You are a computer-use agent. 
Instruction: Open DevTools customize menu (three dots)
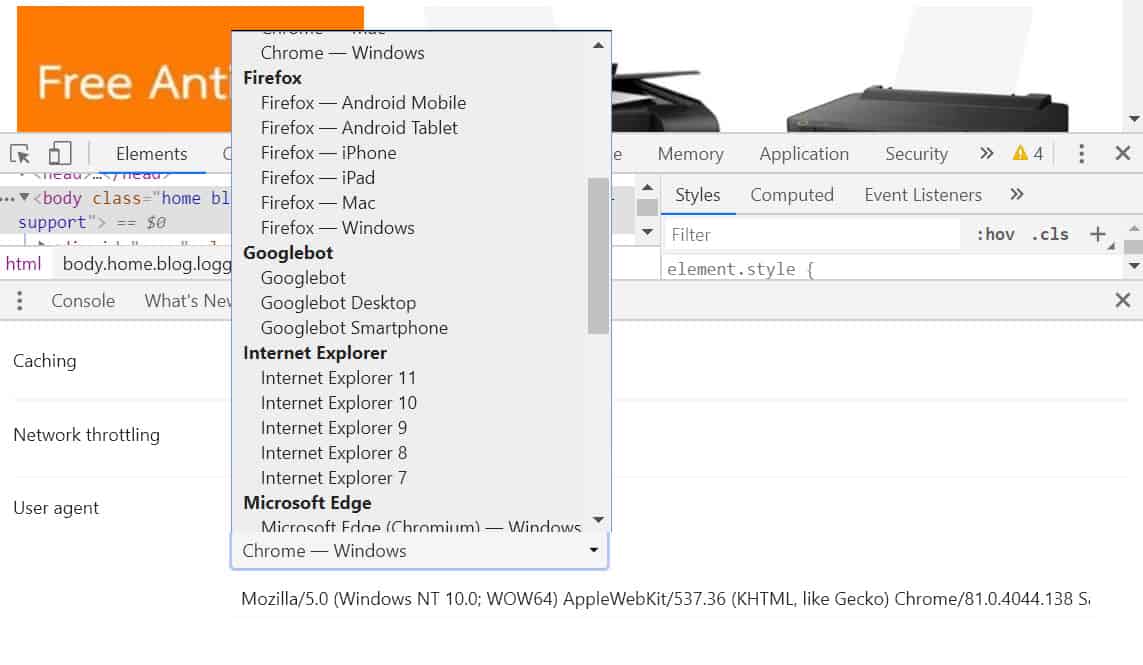(x=1081, y=153)
